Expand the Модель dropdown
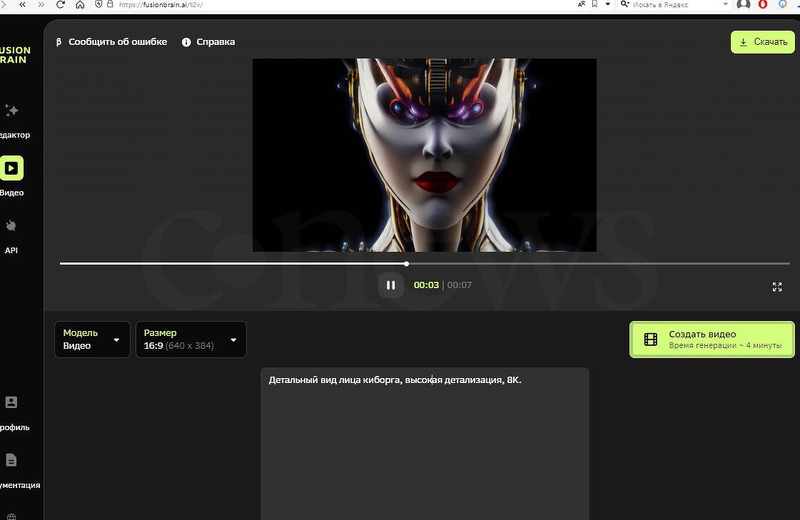Viewport: 800px width, 520px height. tap(92, 339)
